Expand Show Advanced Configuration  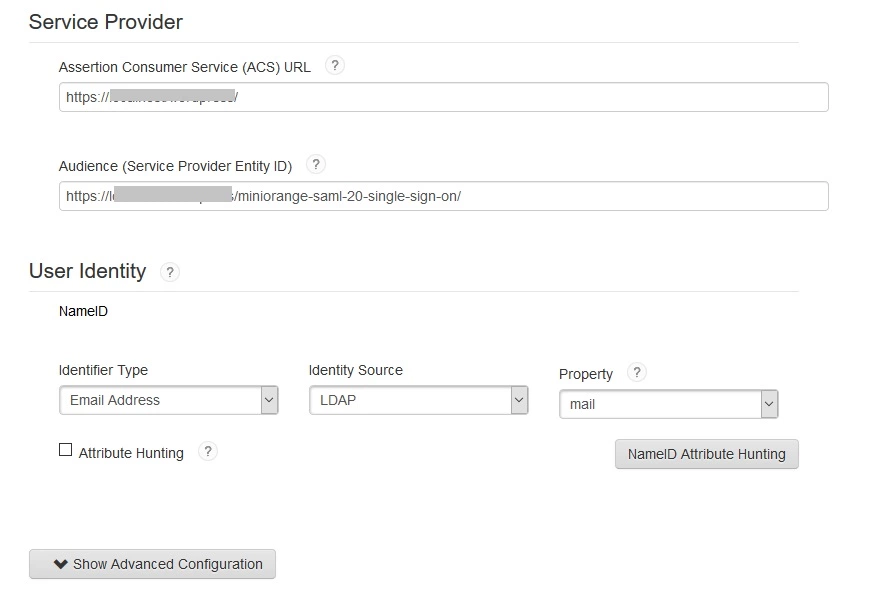coord(152,564)
